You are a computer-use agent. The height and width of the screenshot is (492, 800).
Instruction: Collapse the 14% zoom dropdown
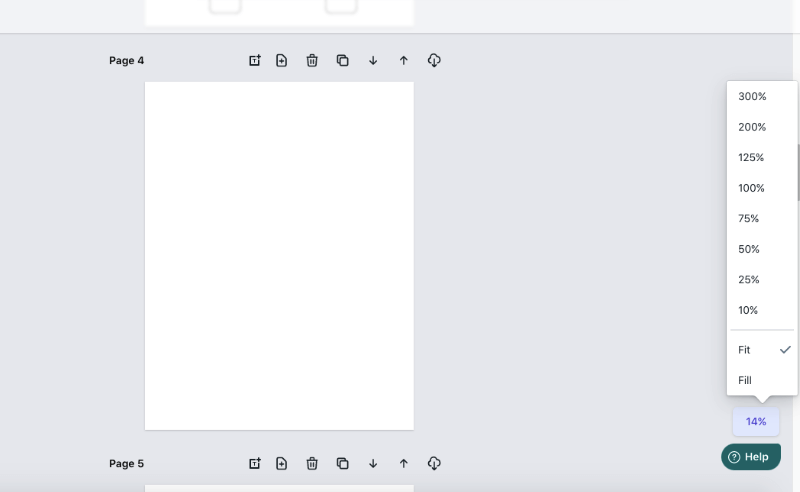[x=756, y=422]
